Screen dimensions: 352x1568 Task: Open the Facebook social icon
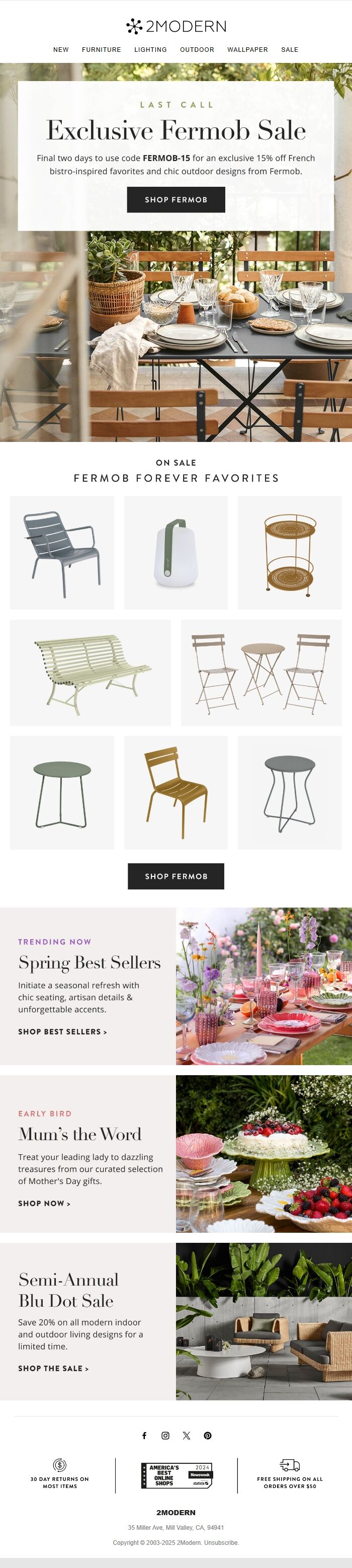point(144,1435)
